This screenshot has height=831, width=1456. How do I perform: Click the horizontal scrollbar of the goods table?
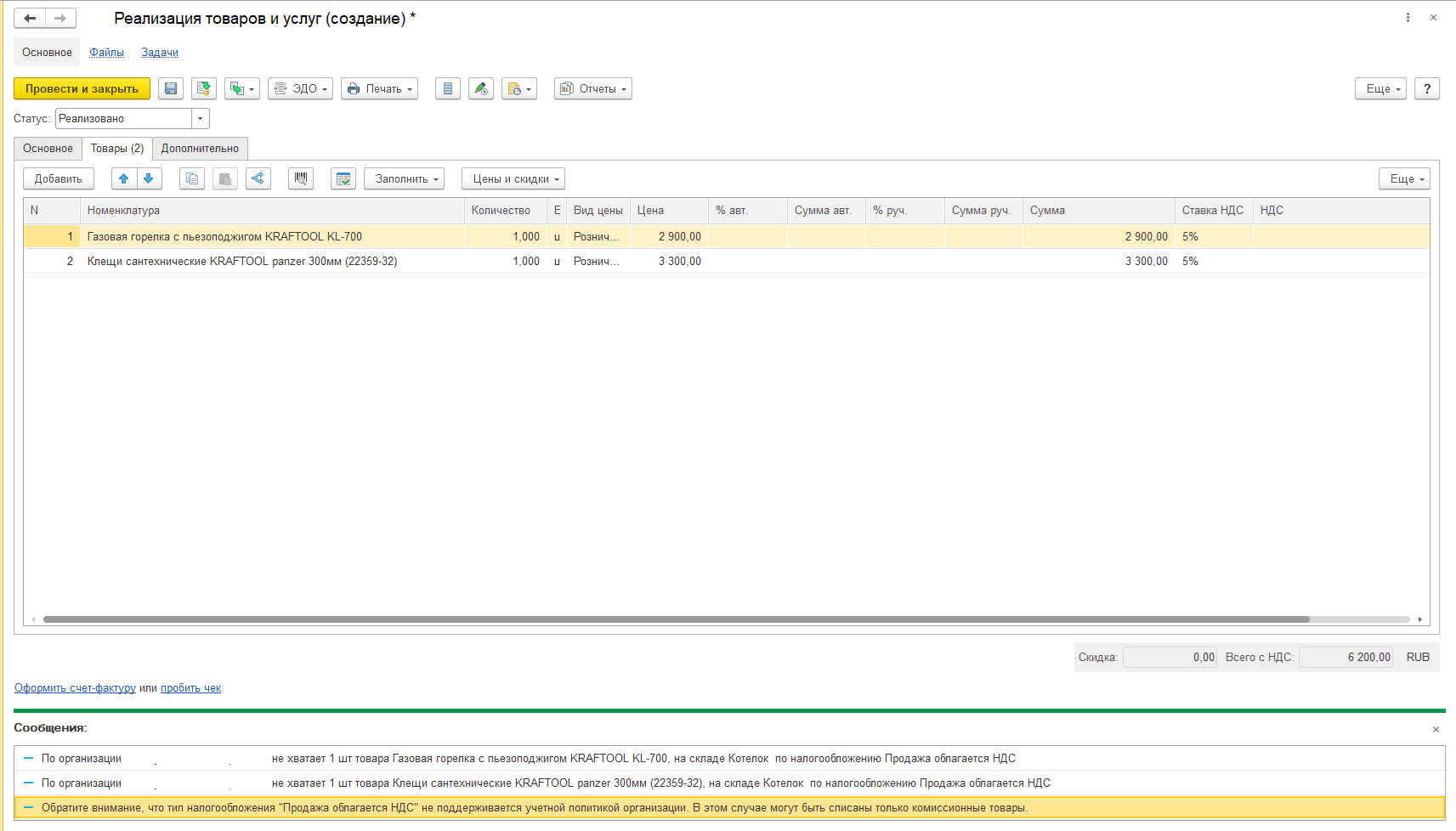tap(677, 619)
